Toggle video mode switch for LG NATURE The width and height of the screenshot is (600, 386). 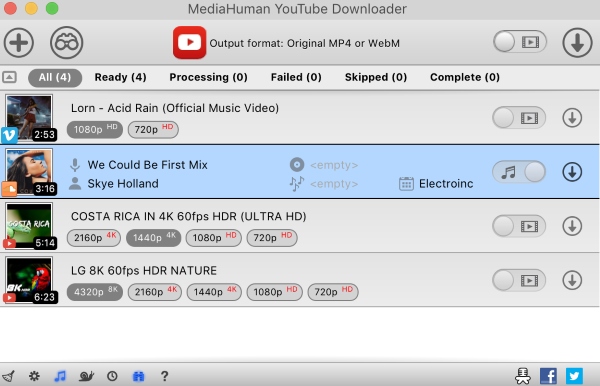(519, 280)
